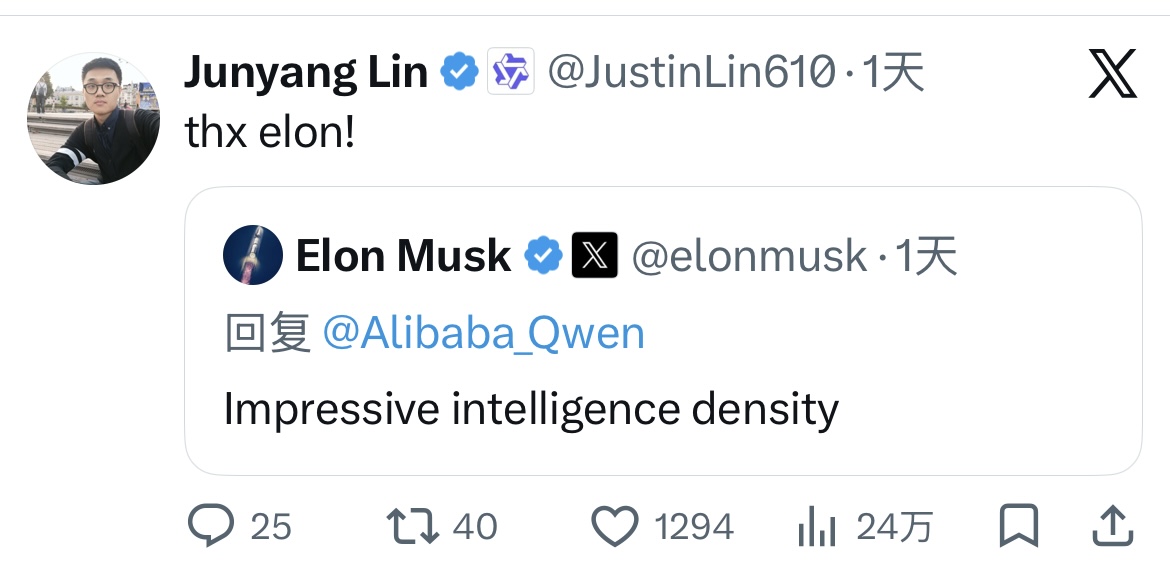Open Junyang Lin's profile picture

pyautogui.click(x=93, y=119)
